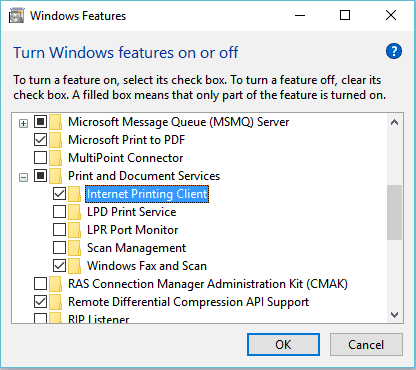This screenshot has width=416, height=370.
Task: Toggle the Microsoft Message Queue (MSMQ) Server checkbox
Action: (x=40, y=122)
